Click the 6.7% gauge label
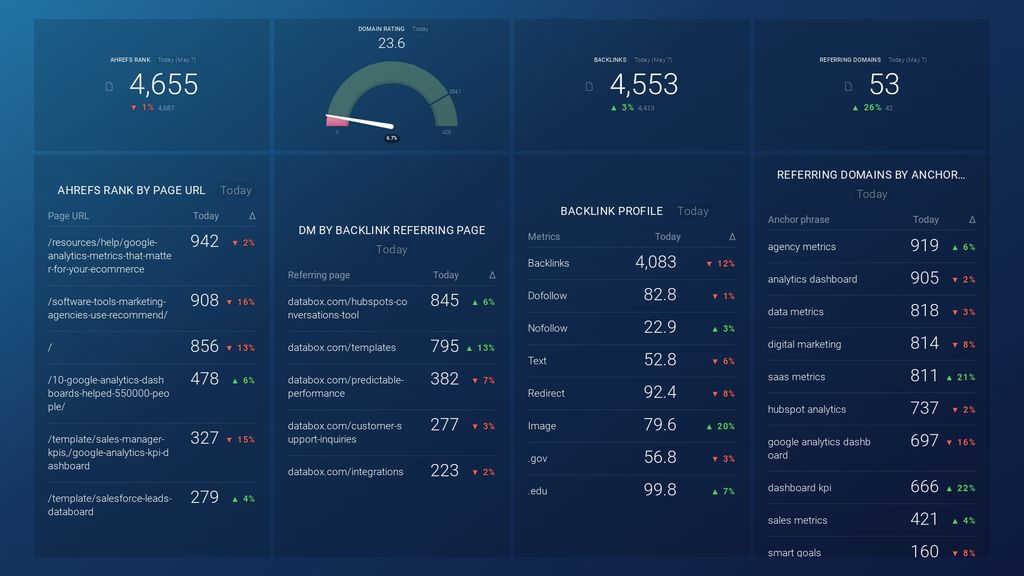 click(x=391, y=138)
